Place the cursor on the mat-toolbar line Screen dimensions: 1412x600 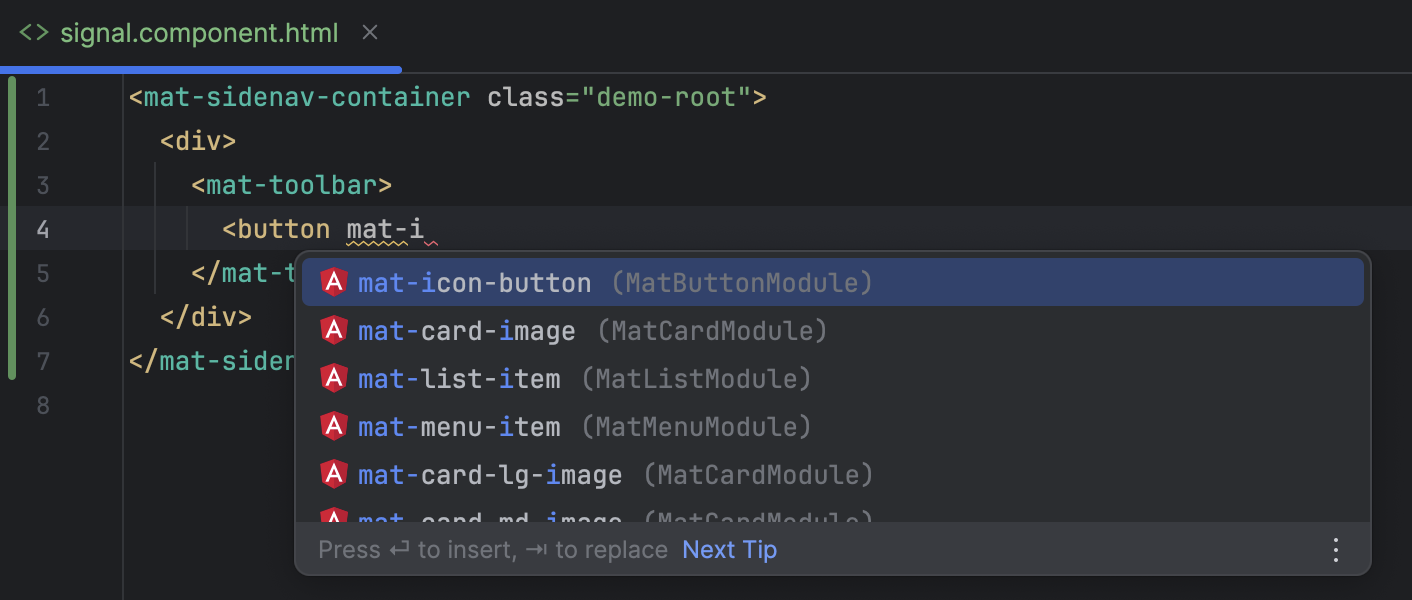point(290,185)
